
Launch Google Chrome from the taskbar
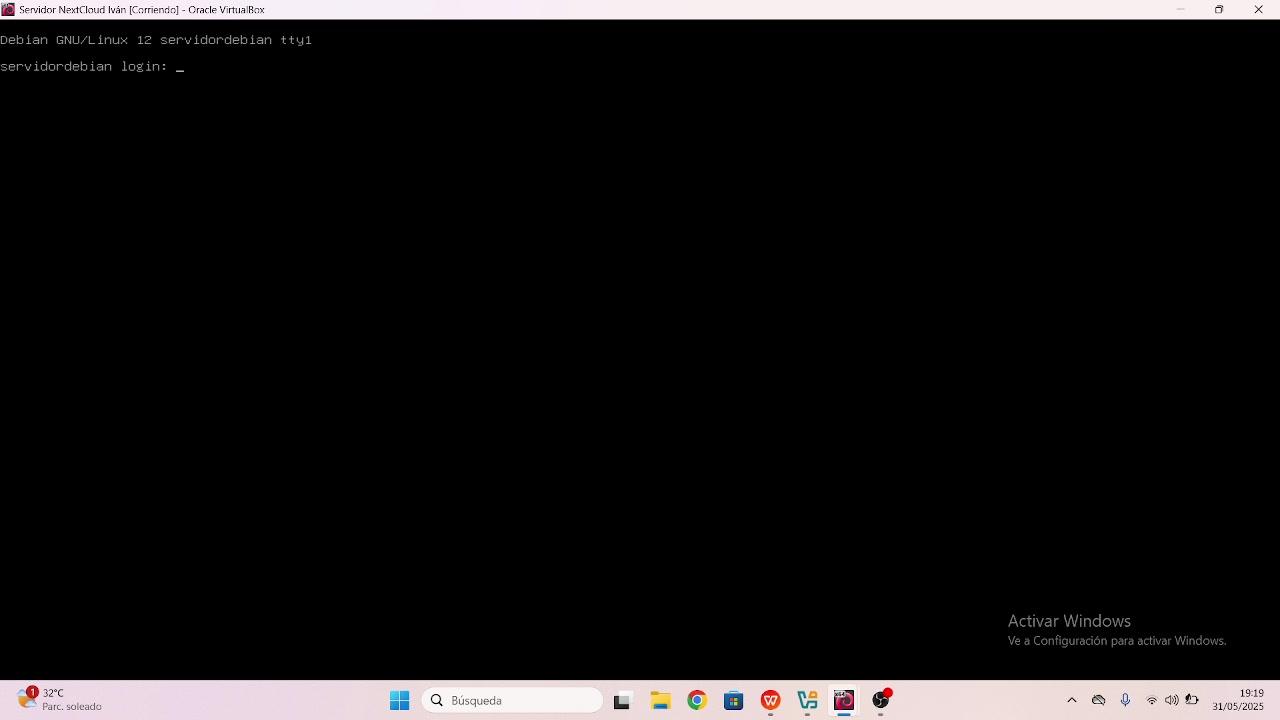(x=697, y=700)
